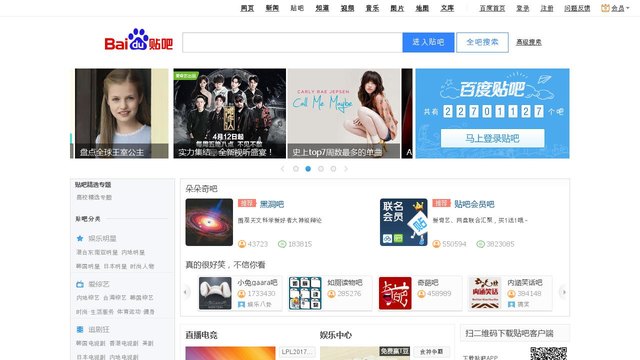Viewport: 640px width, 360px height.
Task: Click the 进入贴吧 blue button
Action: pyautogui.click(x=428, y=42)
